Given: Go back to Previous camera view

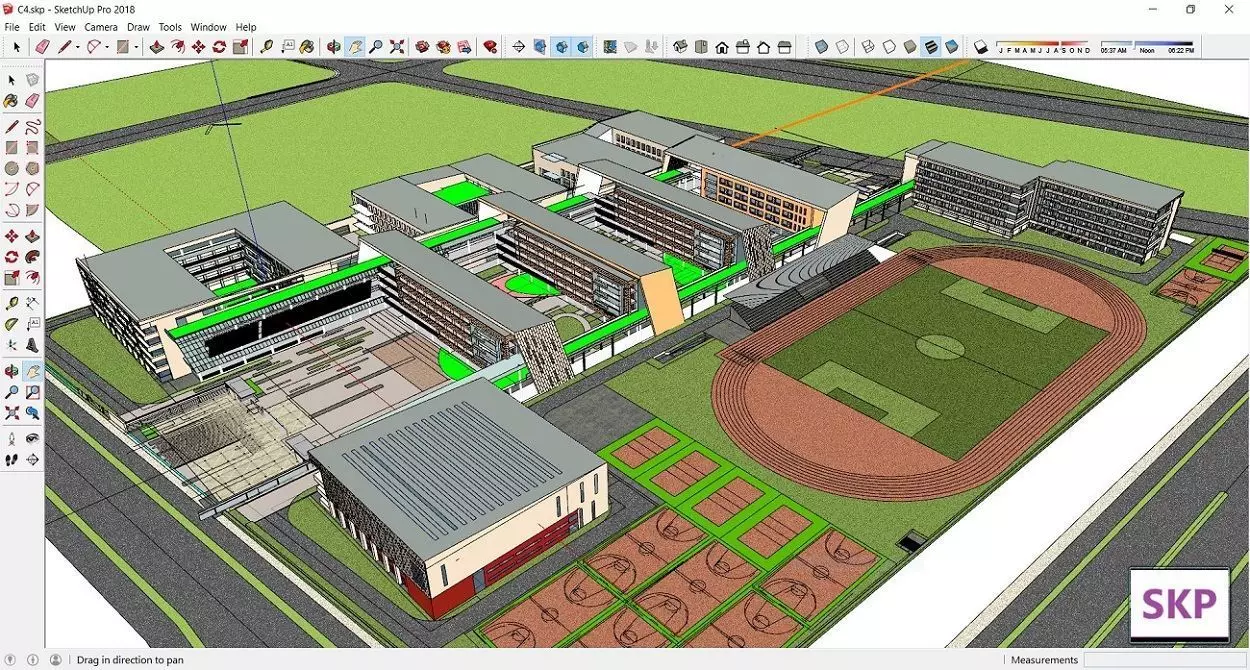Looking at the screenshot, I should point(32,413).
